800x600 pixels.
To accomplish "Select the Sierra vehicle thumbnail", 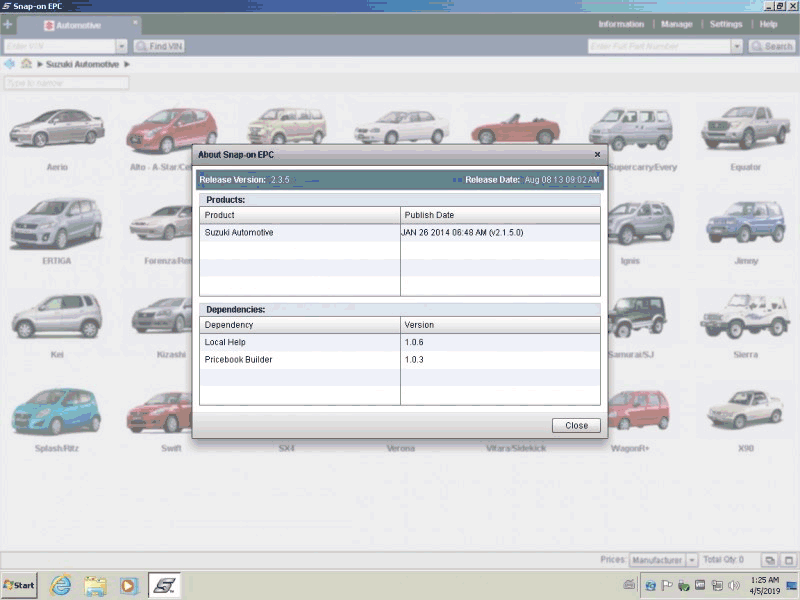I will (x=745, y=316).
